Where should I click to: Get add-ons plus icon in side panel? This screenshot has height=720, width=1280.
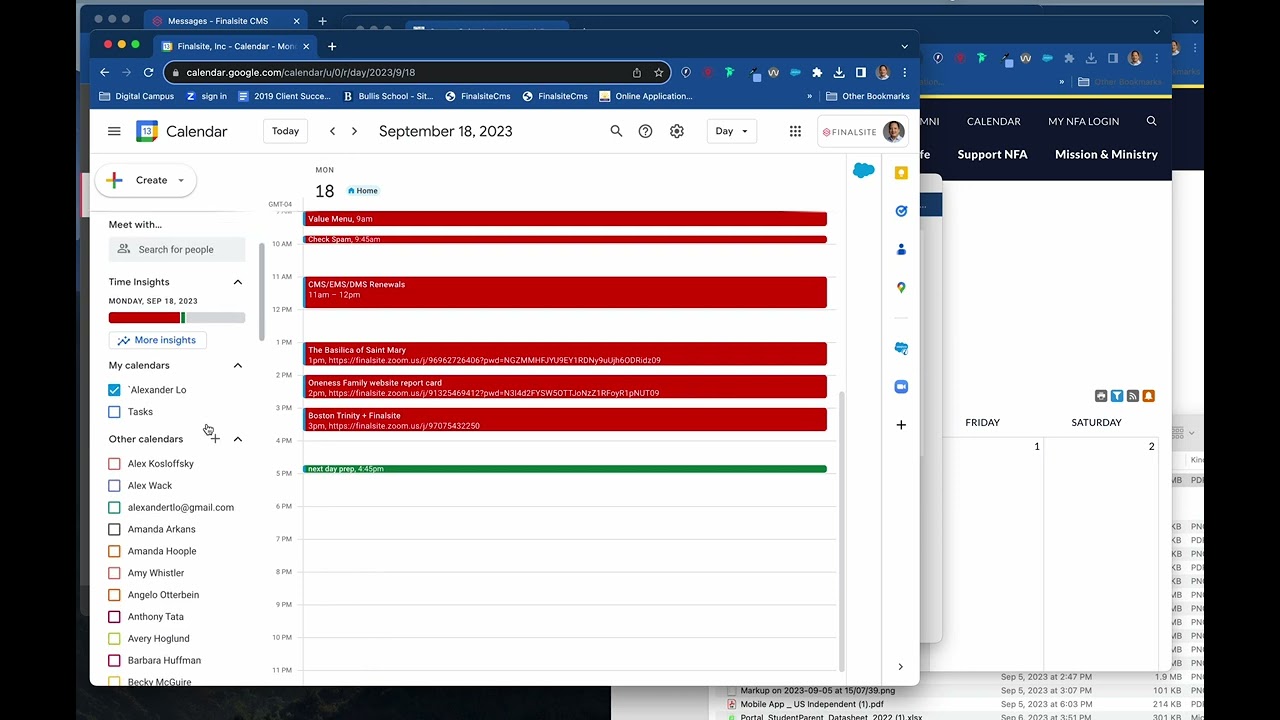pos(901,425)
